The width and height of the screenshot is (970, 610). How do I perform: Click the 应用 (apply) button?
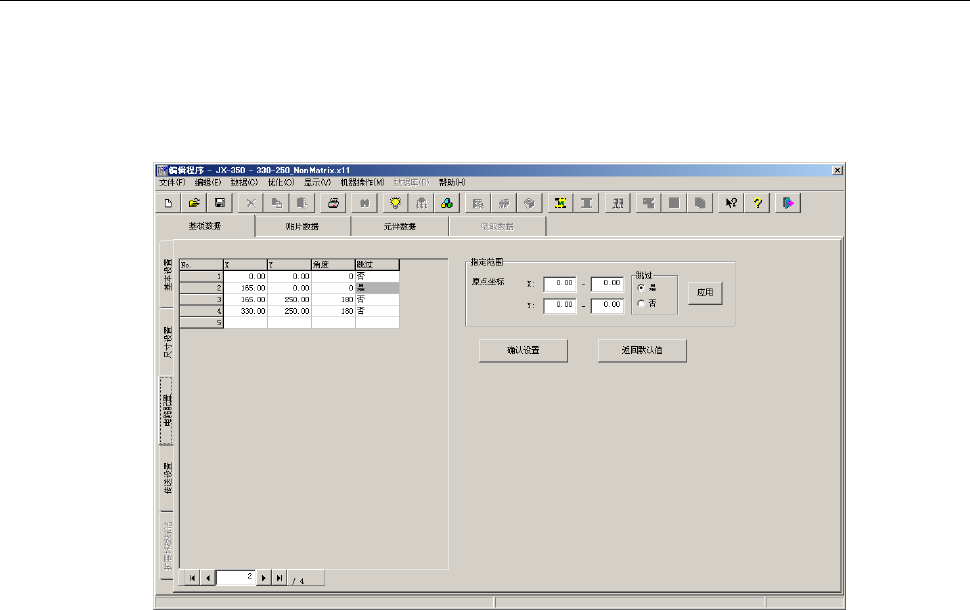(705, 293)
